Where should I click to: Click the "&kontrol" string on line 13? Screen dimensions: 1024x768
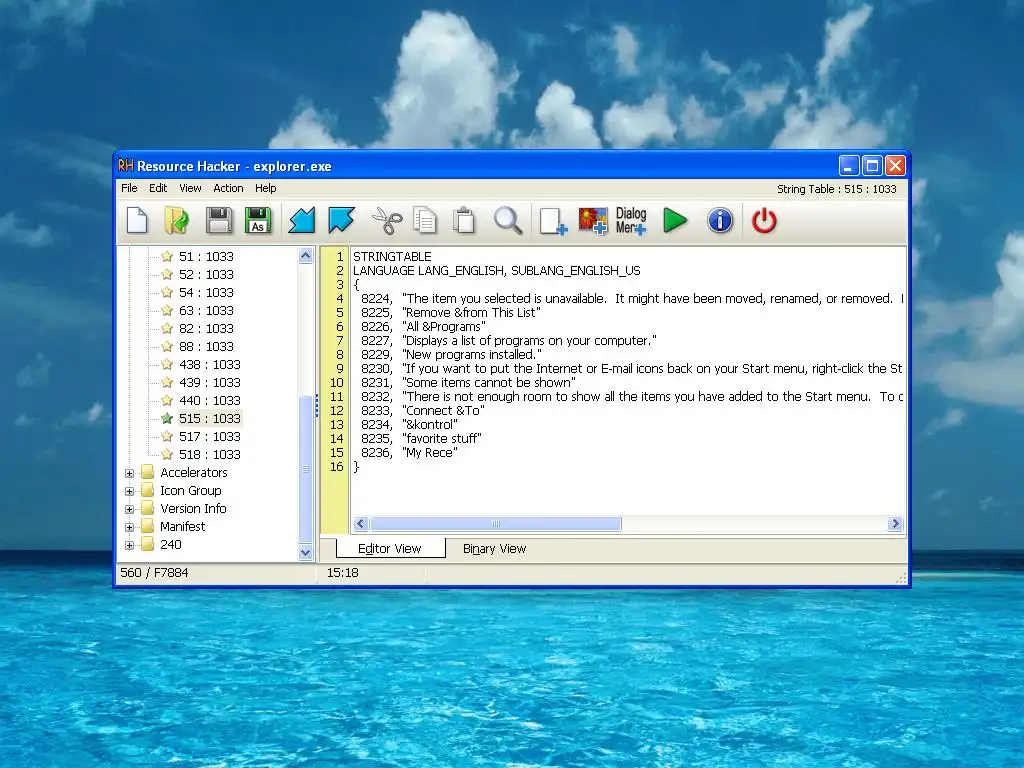[x=430, y=424]
